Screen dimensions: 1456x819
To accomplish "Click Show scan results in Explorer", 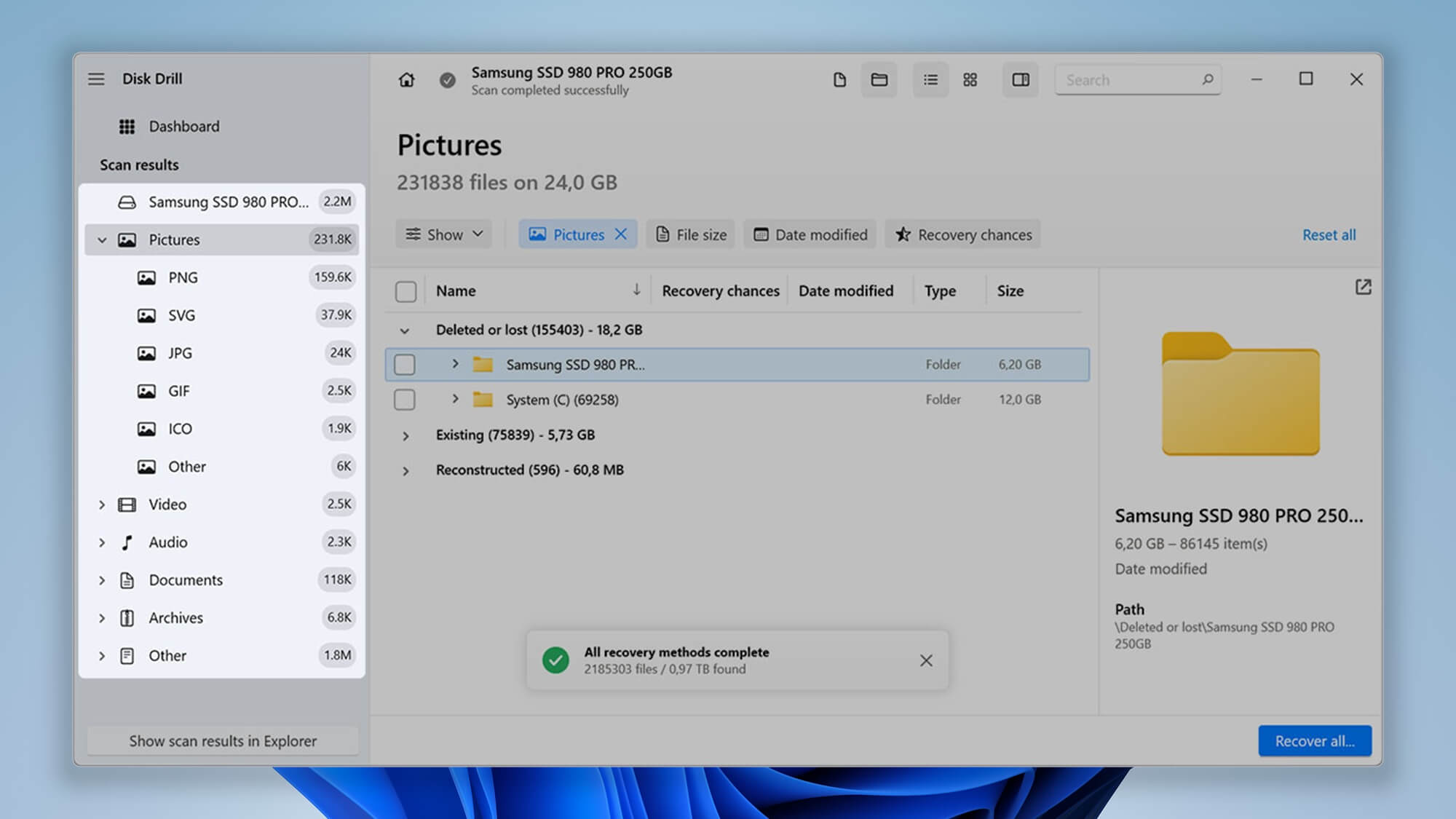I will coord(223,741).
